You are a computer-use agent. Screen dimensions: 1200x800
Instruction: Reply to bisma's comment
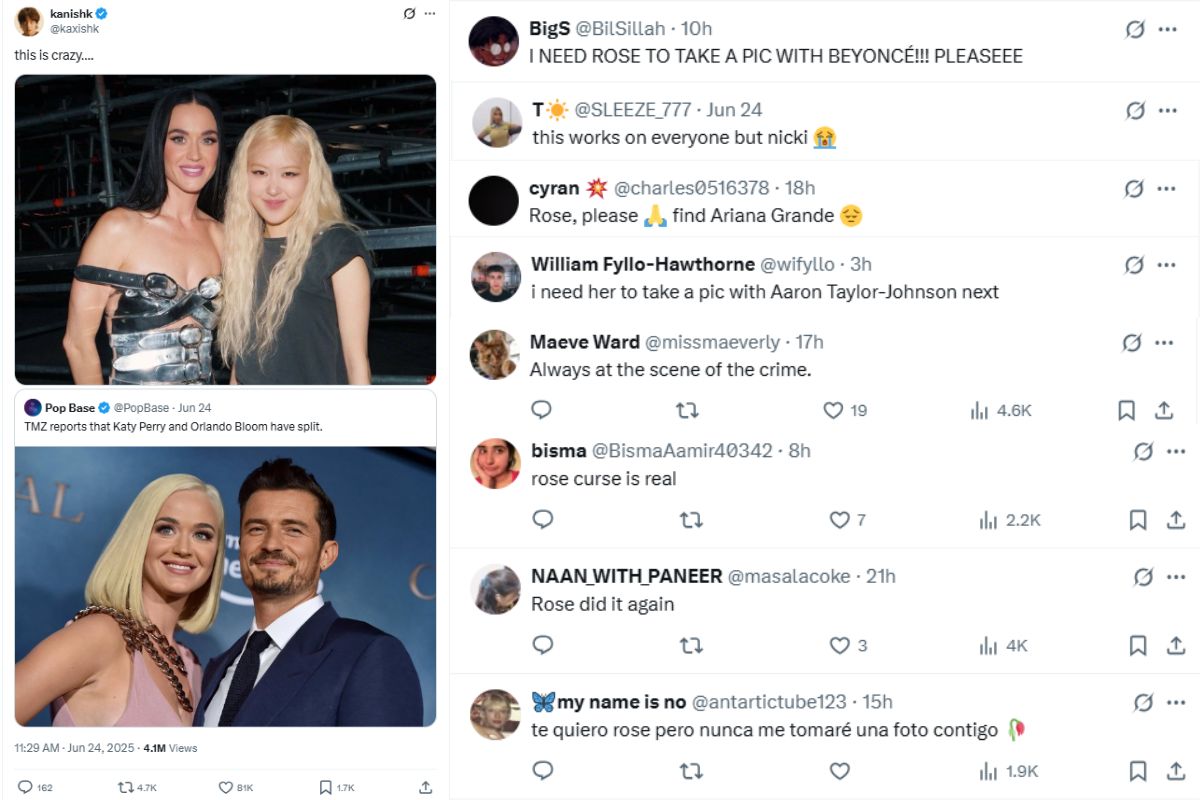point(543,520)
